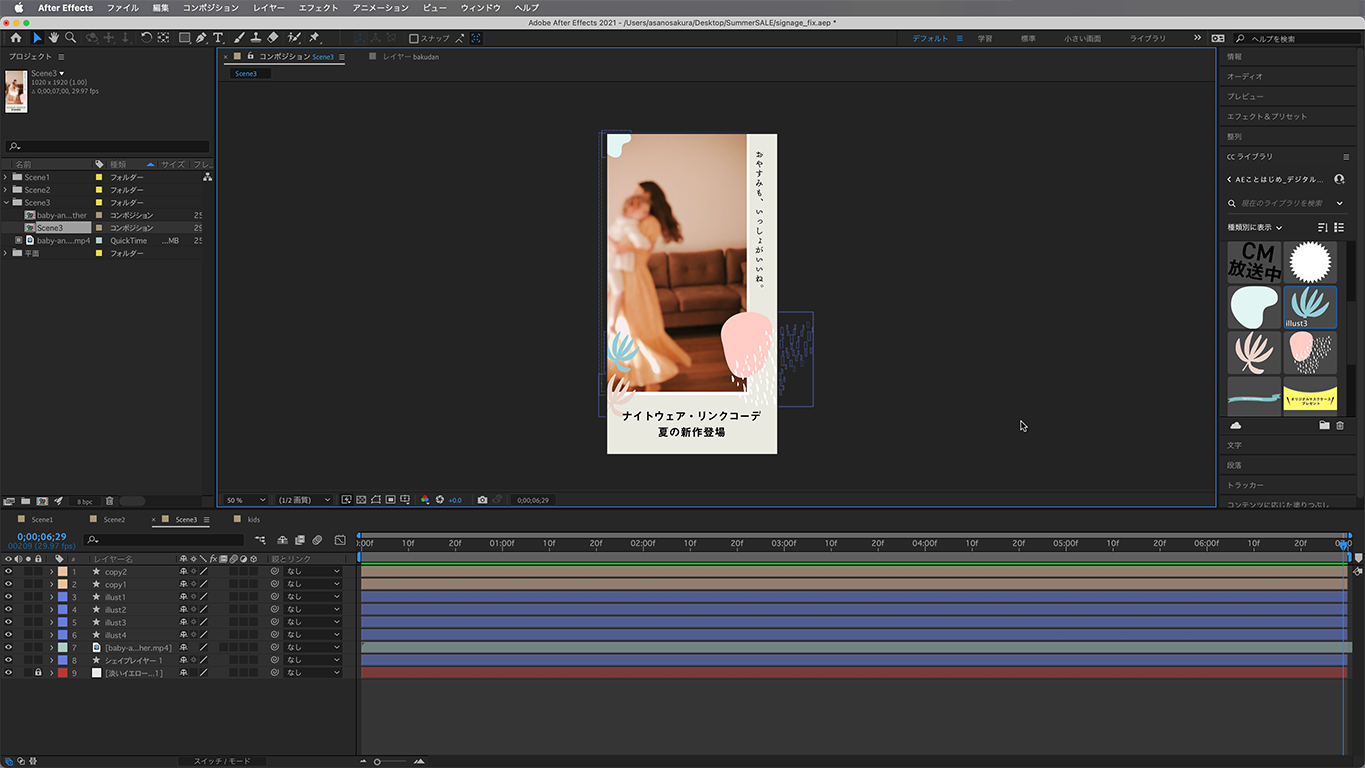Switch to the kids timeline tab

[253, 520]
